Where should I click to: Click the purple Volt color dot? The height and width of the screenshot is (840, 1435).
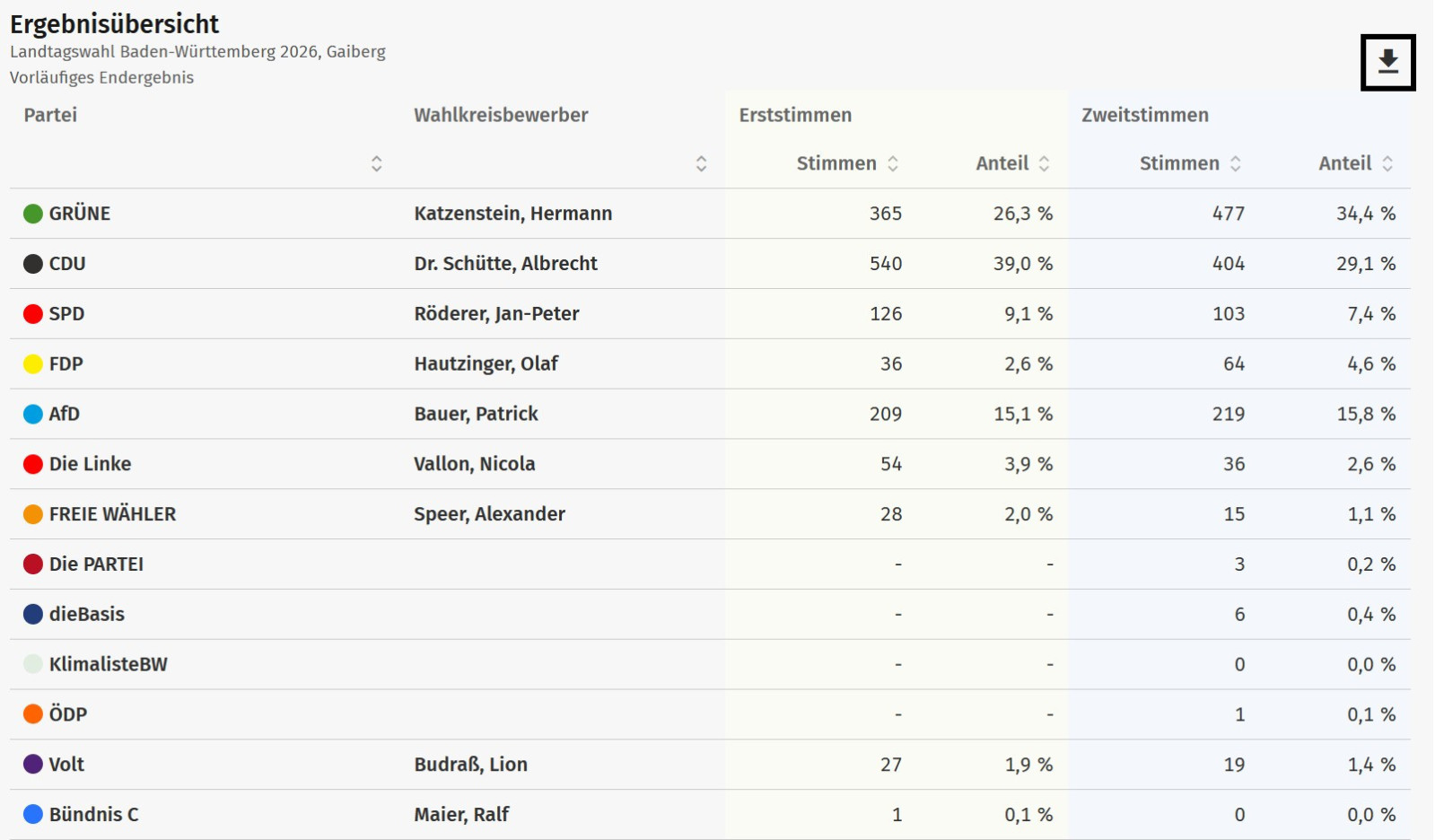coord(33,765)
